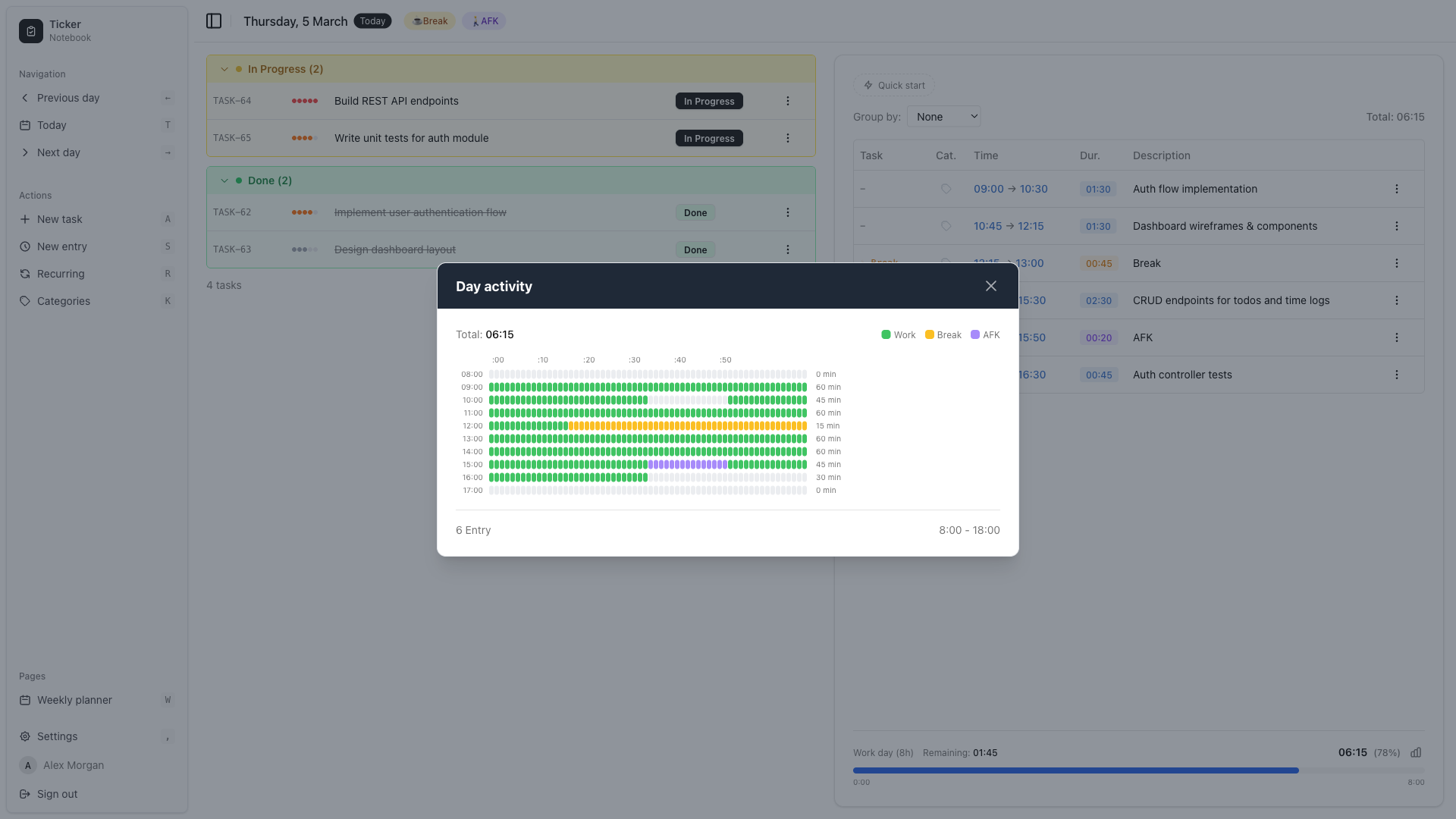Open the options menu for TASK-64
Screen dimensions: 1456x819
click(x=788, y=100)
